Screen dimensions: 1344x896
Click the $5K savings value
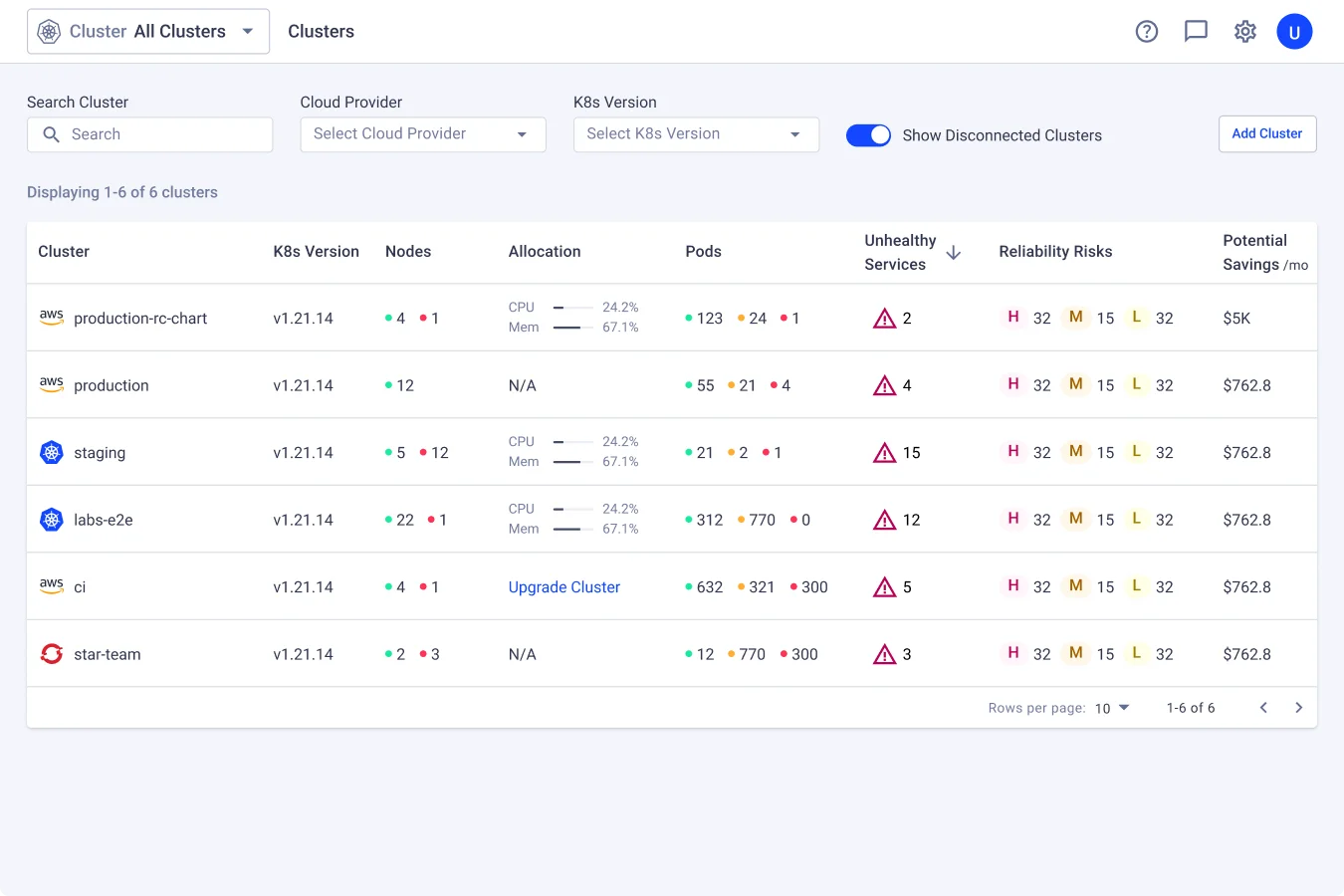[x=1236, y=319]
